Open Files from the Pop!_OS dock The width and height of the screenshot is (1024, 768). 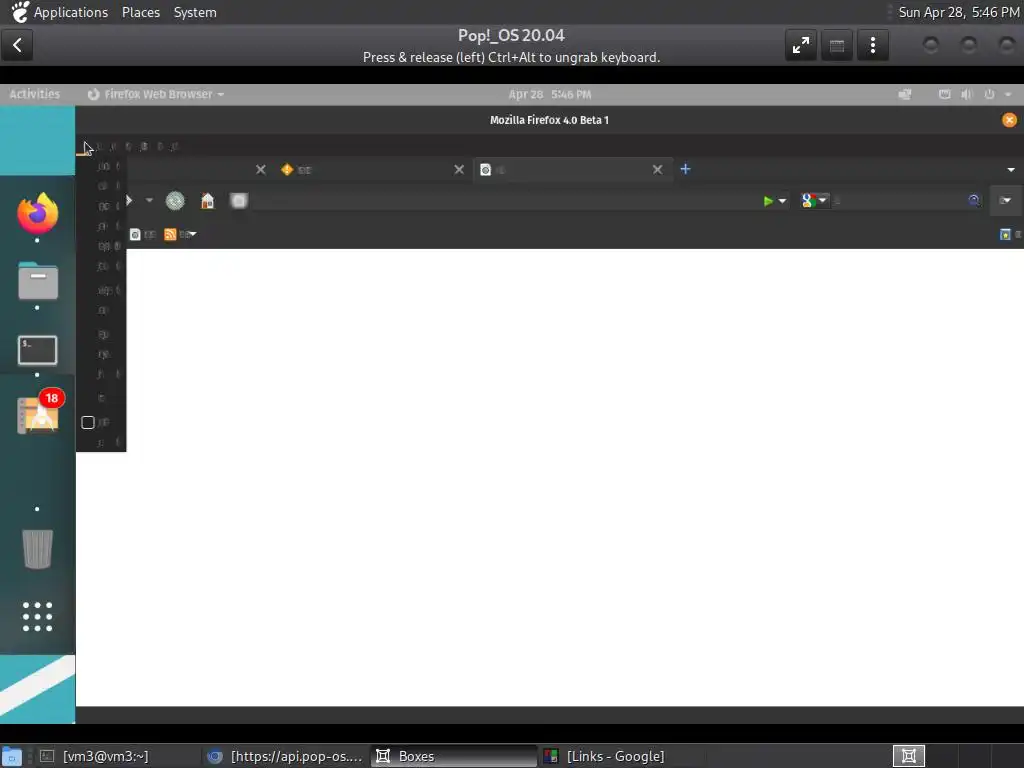[38, 281]
